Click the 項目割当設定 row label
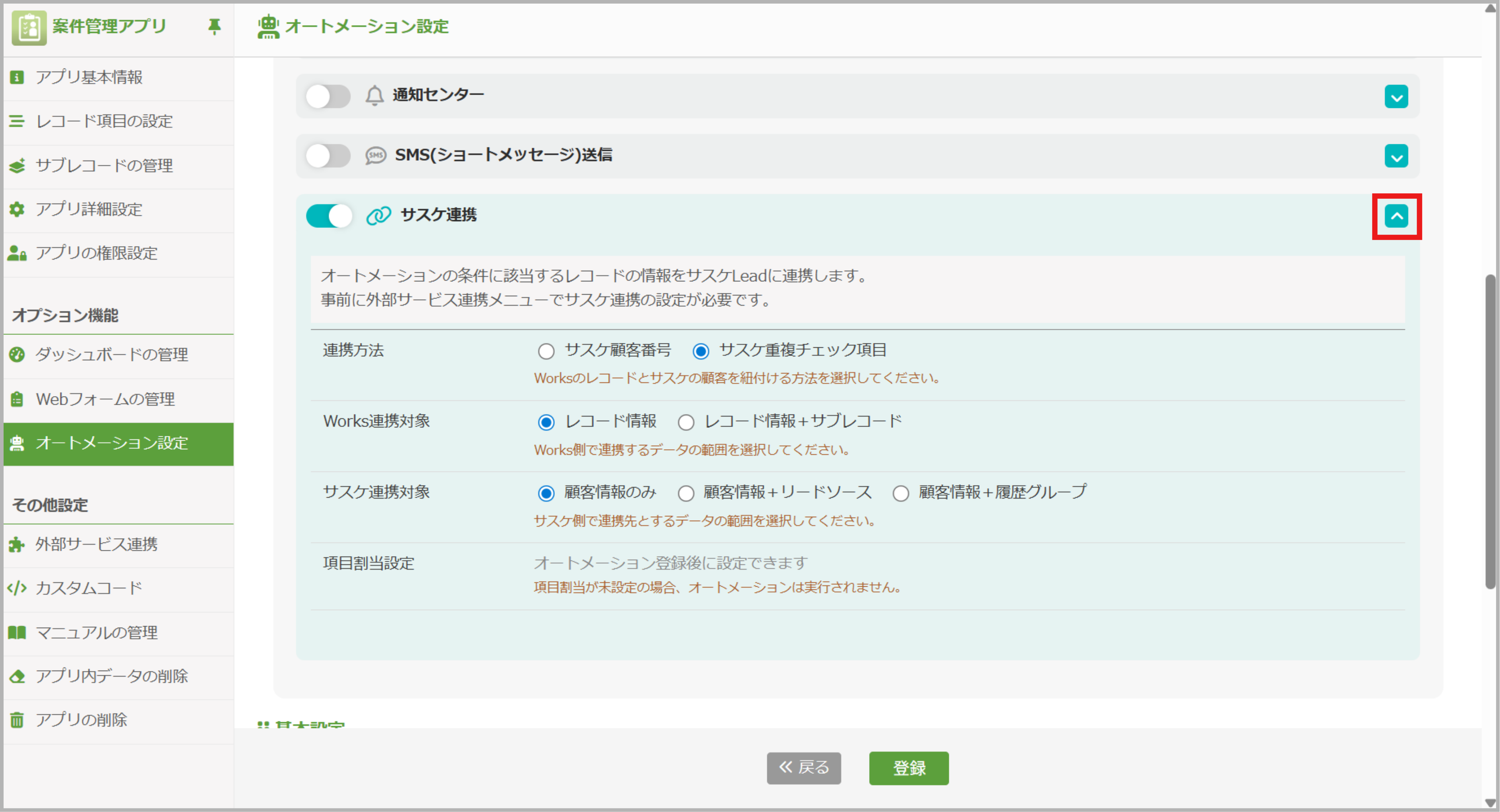1500x812 pixels. coord(369,563)
